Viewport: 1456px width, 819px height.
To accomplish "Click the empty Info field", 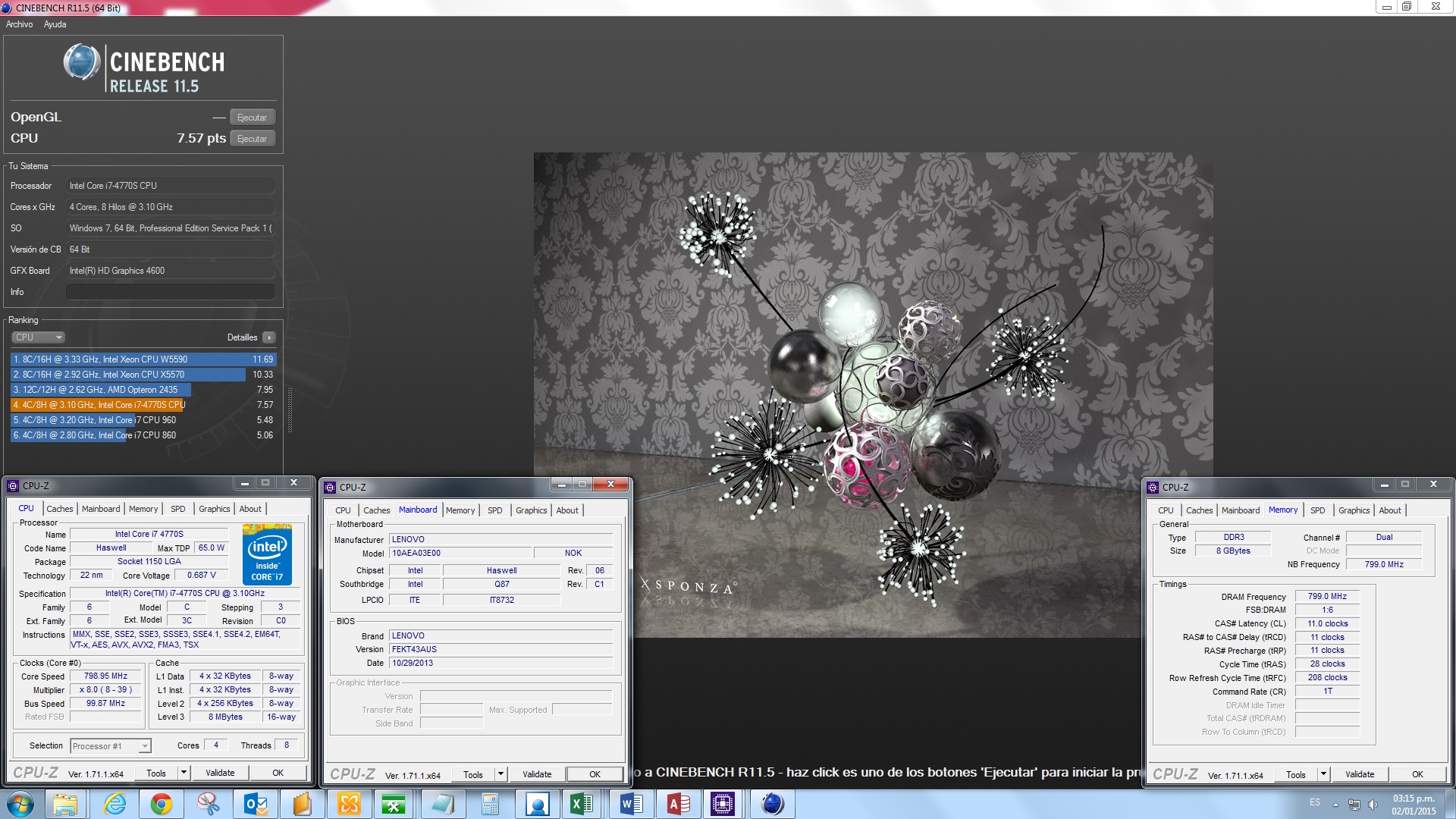I will (171, 292).
